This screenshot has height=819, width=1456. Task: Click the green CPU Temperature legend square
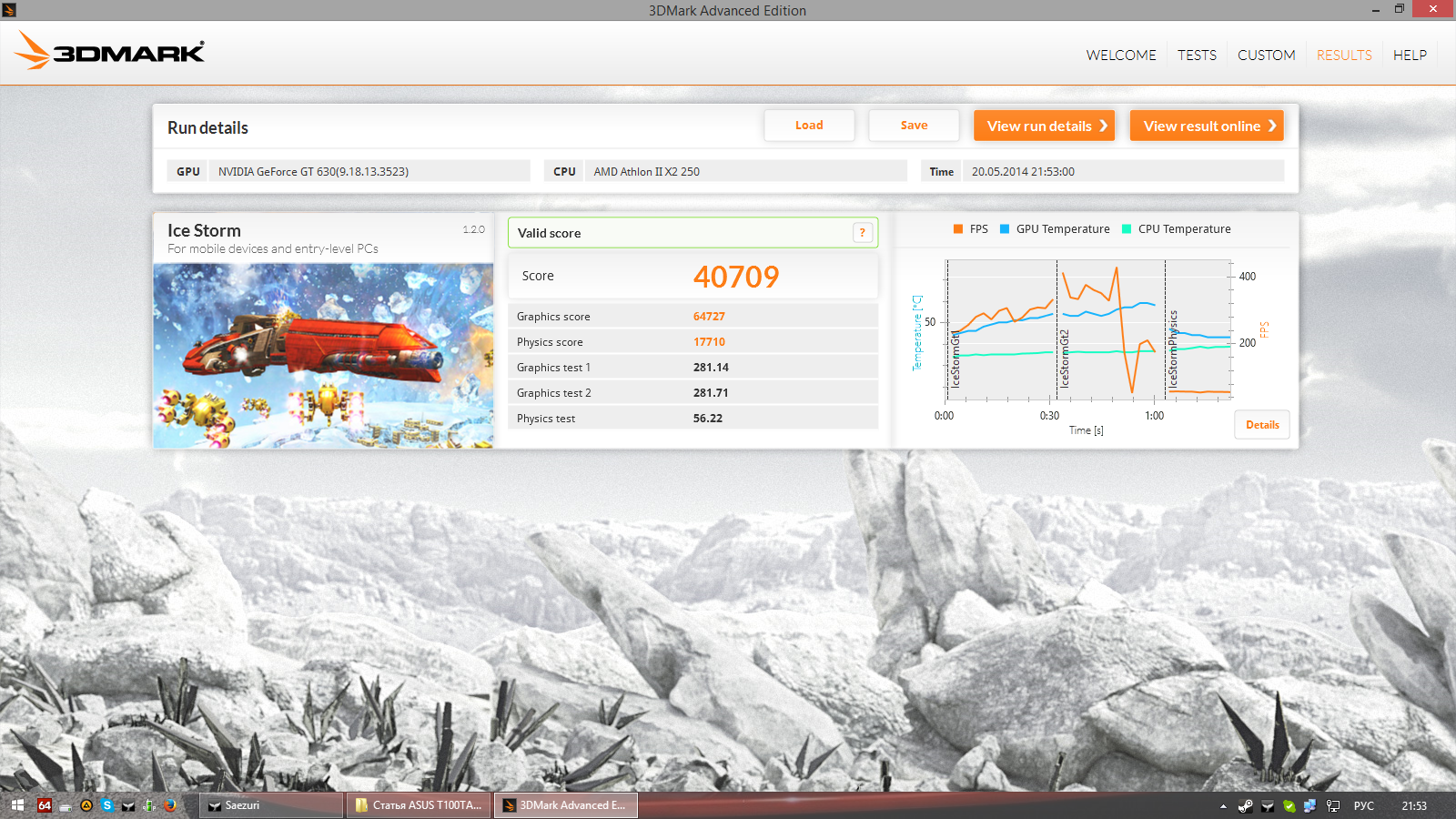click(1127, 229)
